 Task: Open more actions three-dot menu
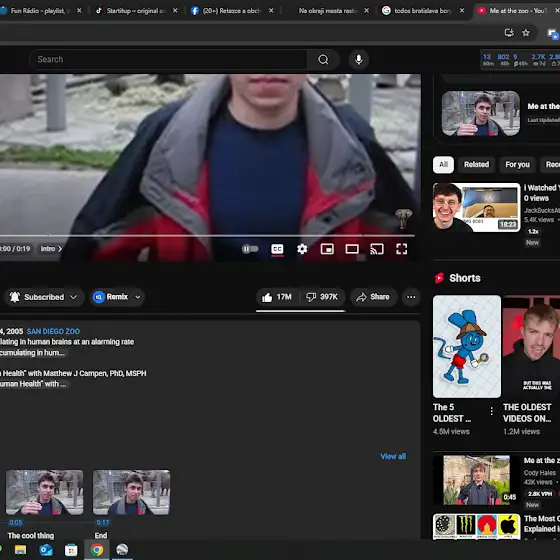[x=411, y=297]
